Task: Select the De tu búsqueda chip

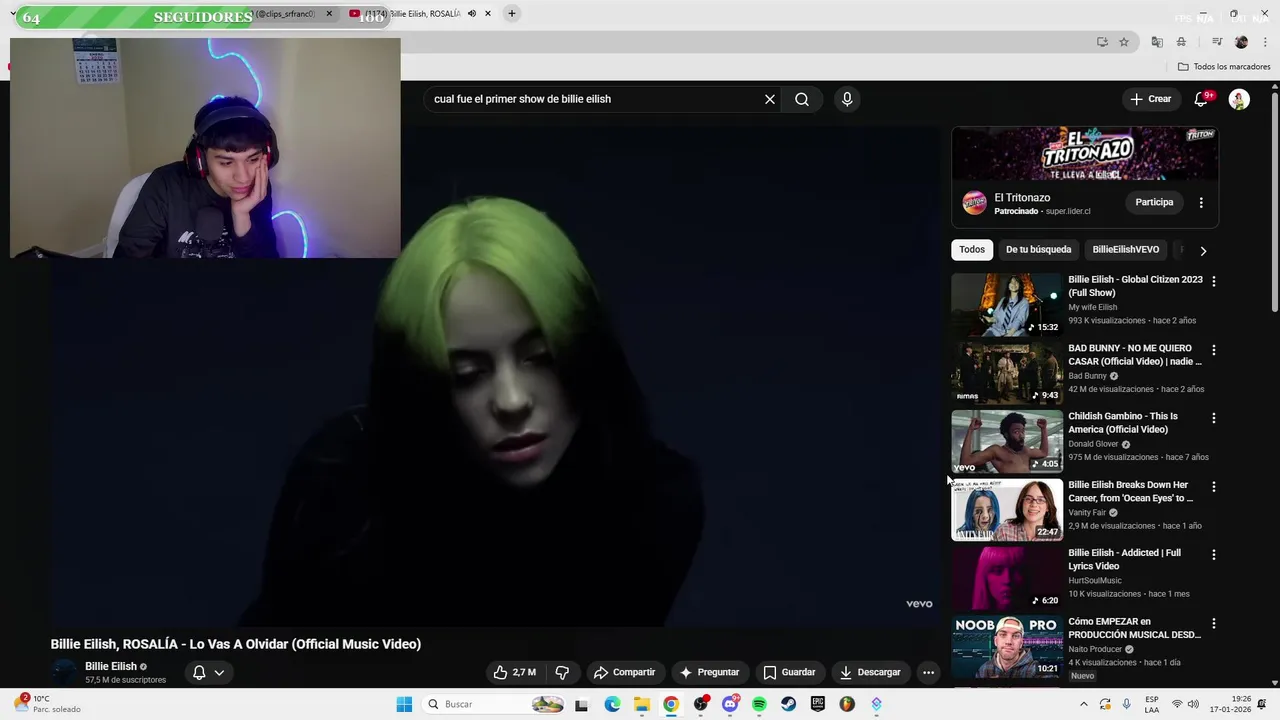Action: (x=1038, y=249)
